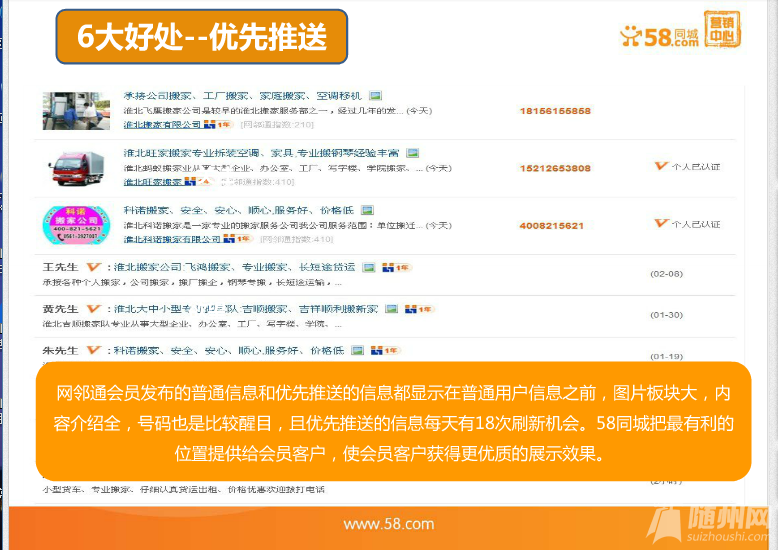
Task: Click member badge beside 淮北旺家搬家 link
Action: click(x=199, y=182)
